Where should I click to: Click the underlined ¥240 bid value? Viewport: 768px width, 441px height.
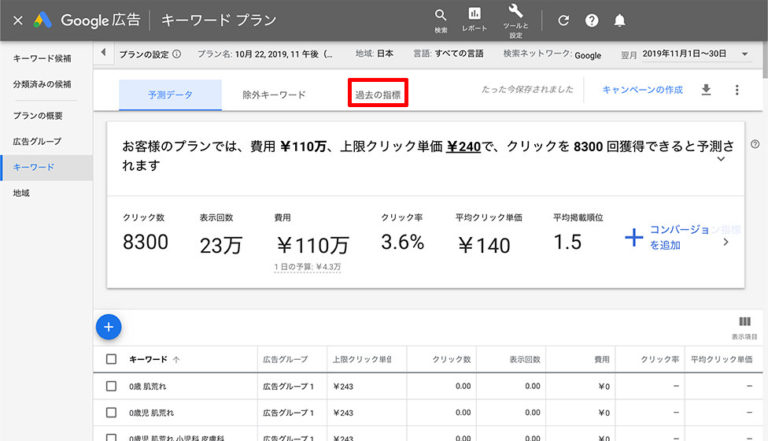click(x=463, y=147)
